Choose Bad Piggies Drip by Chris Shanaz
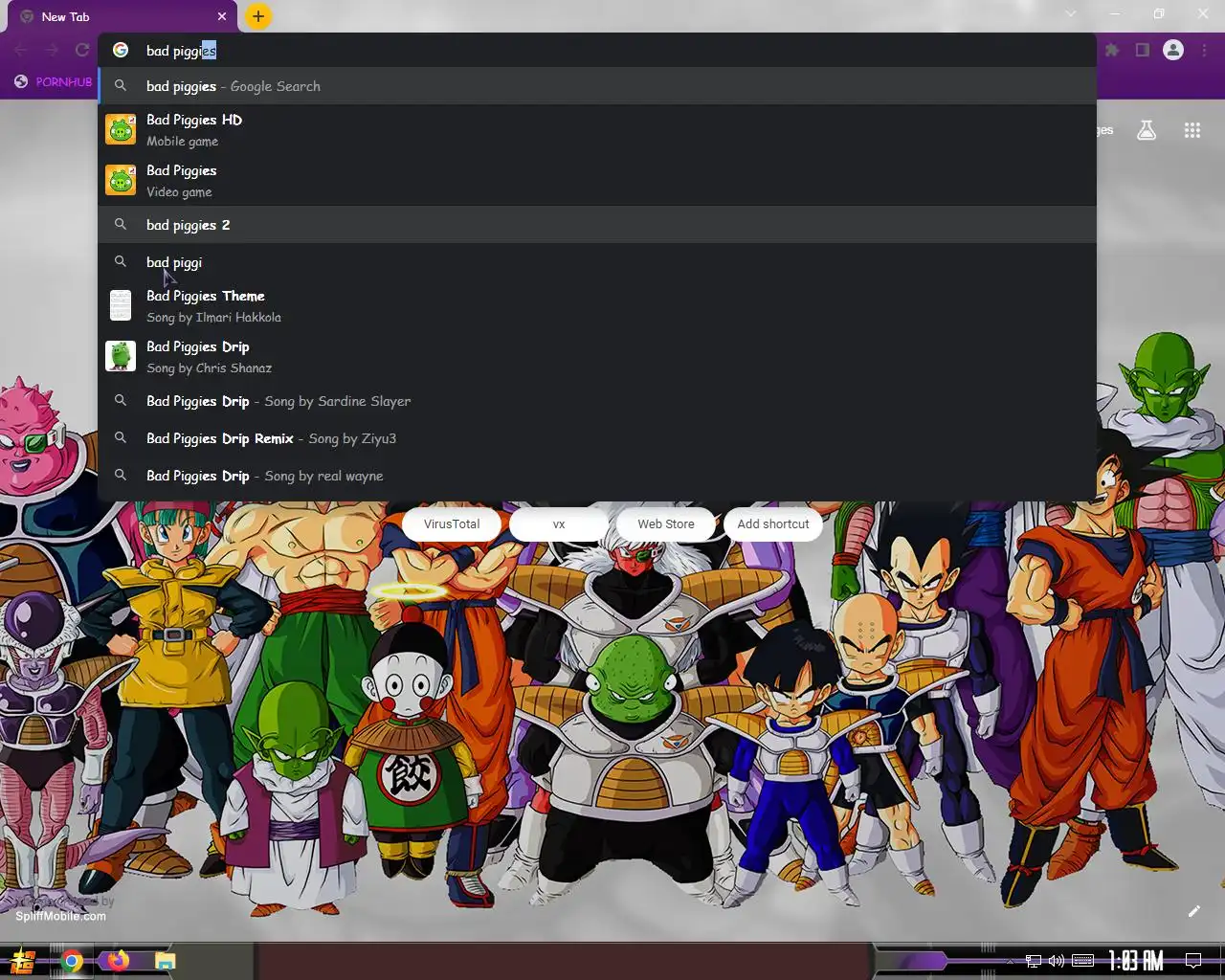 pyautogui.click(x=597, y=356)
